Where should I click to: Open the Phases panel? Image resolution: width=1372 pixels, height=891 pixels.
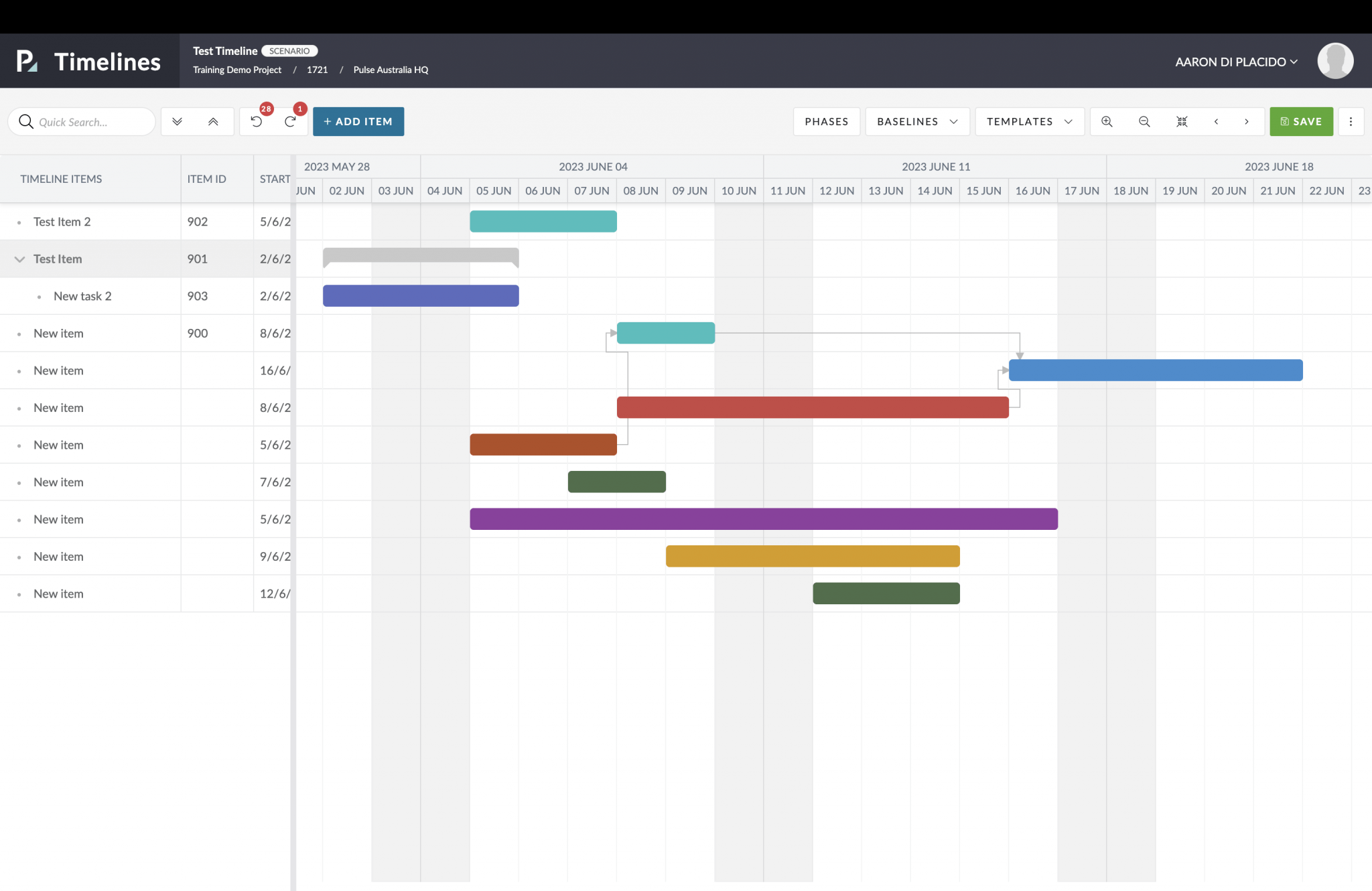[x=826, y=121]
